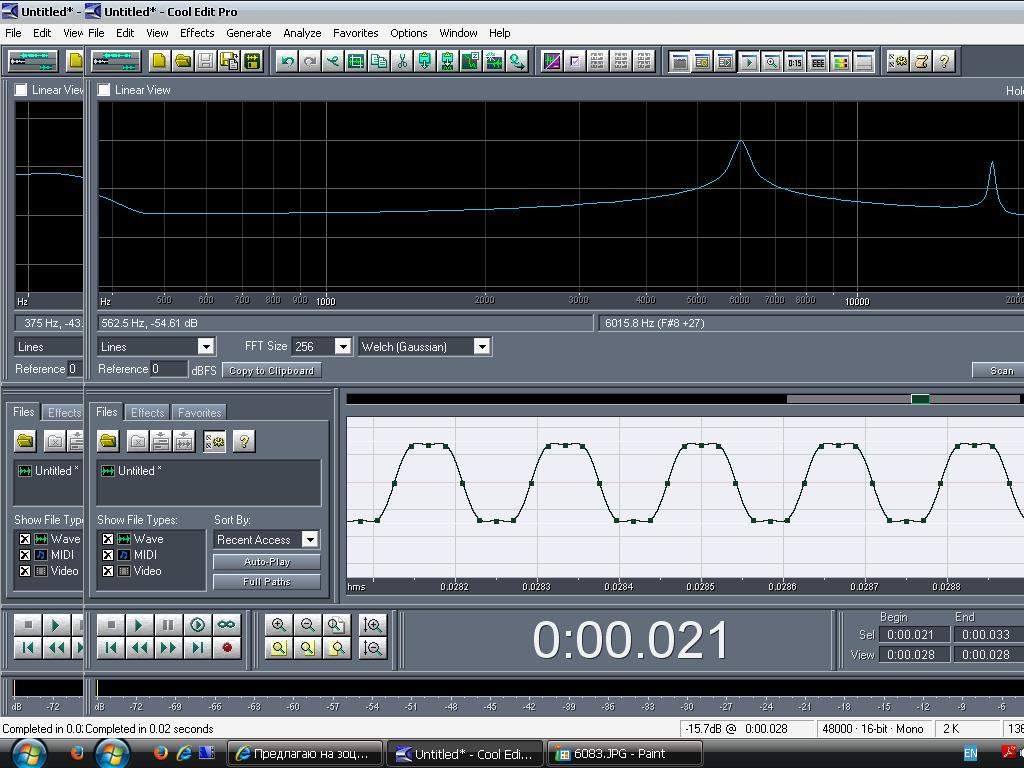The width and height of the screenshot is (1024, 768).
Task: Click the Zoom Out magnifier icon
Action: point(308,625)
